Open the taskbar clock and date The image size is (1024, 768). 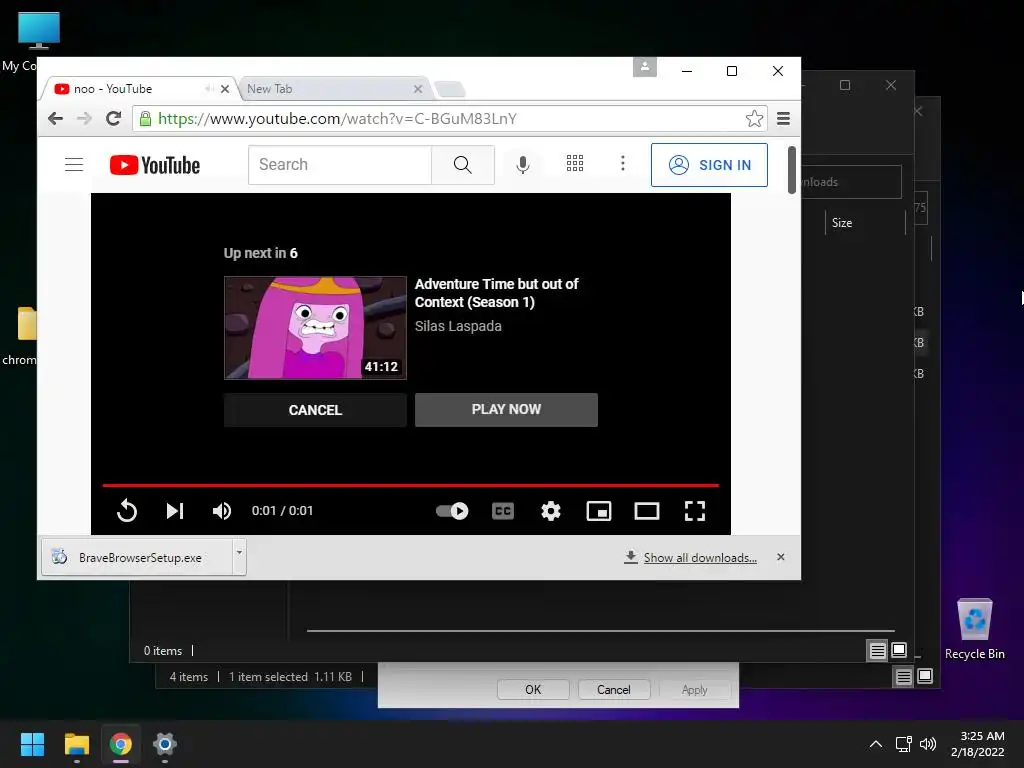(978, 744)
